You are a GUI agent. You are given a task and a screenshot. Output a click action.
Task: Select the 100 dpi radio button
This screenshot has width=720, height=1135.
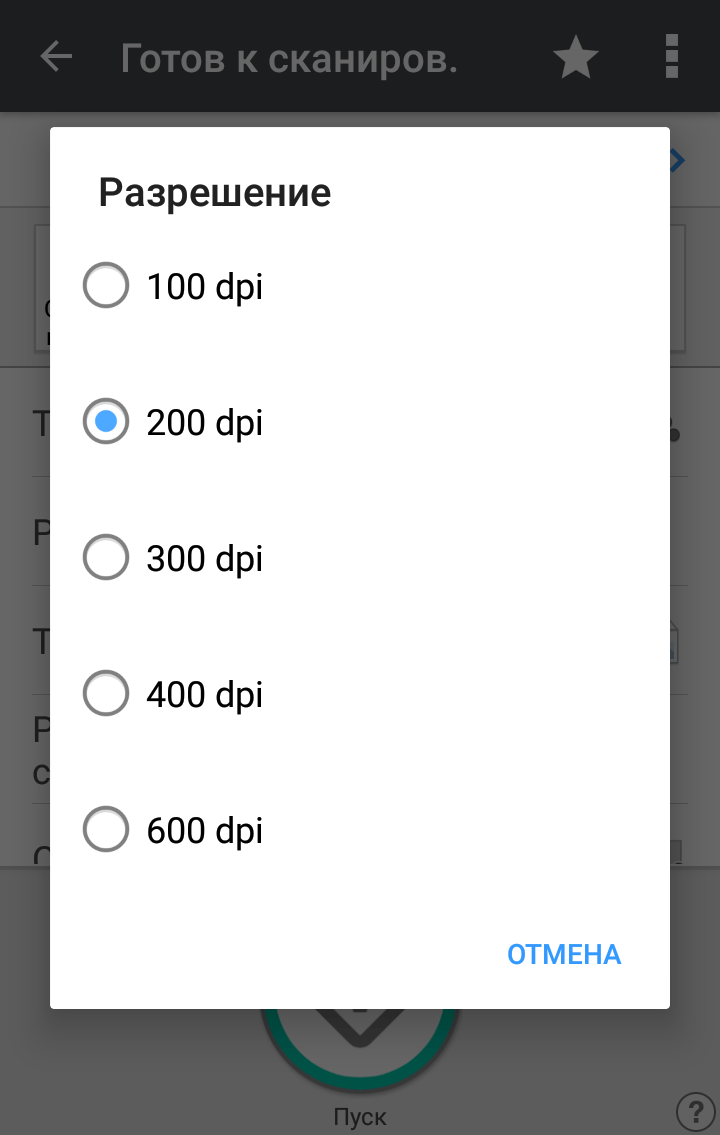point(106,287)
